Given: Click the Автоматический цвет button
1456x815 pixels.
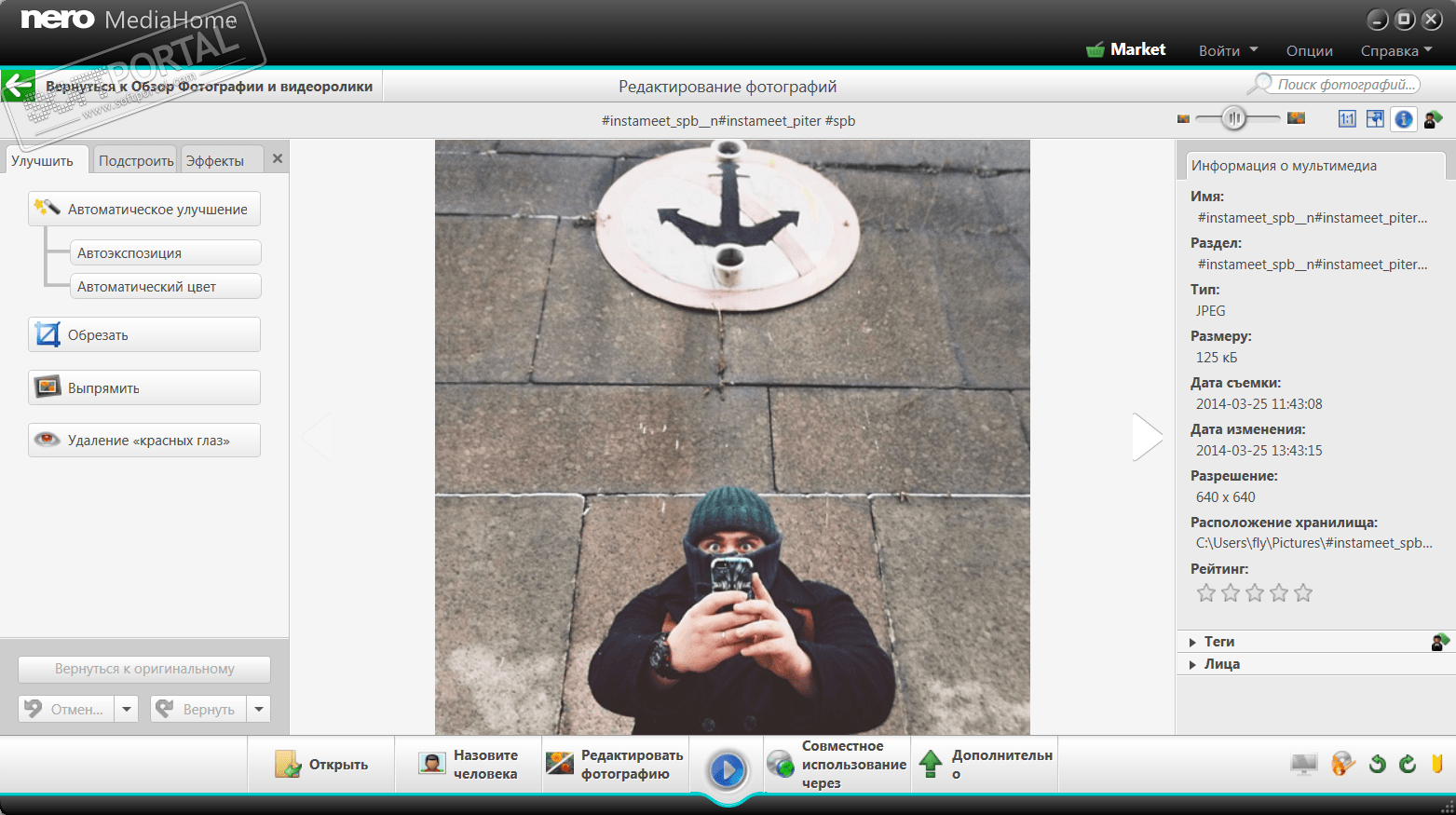Looking at the screenshot, I should pos(166,286).
